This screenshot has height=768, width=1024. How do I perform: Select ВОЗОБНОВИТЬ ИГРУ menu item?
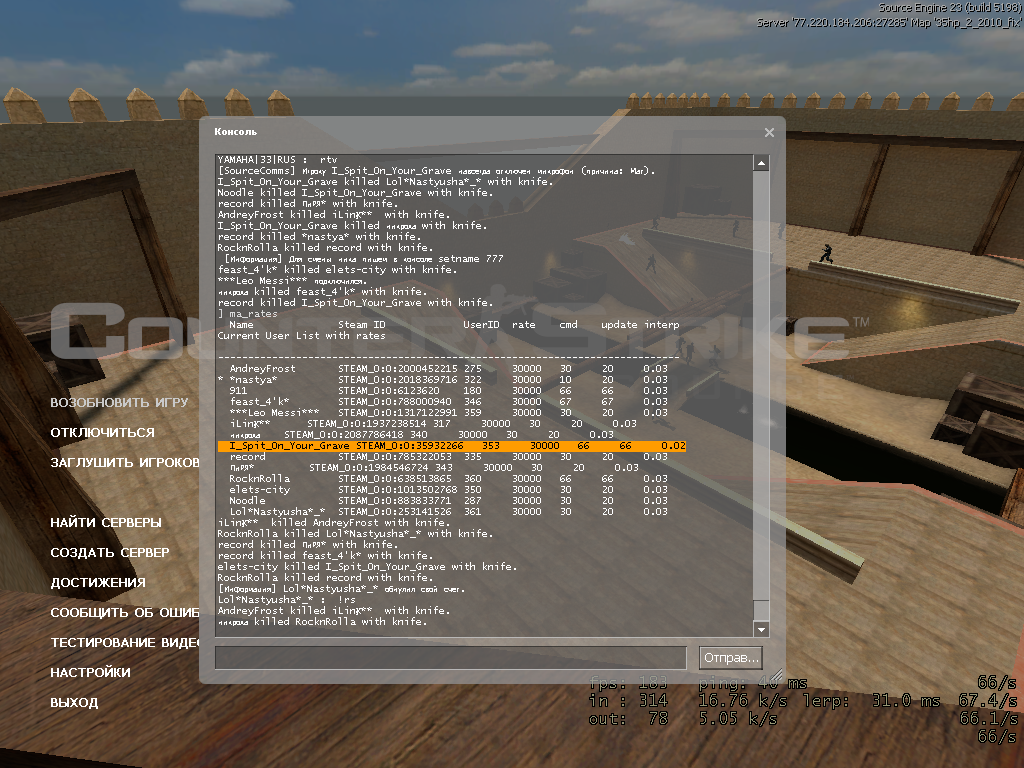(120, 402)
